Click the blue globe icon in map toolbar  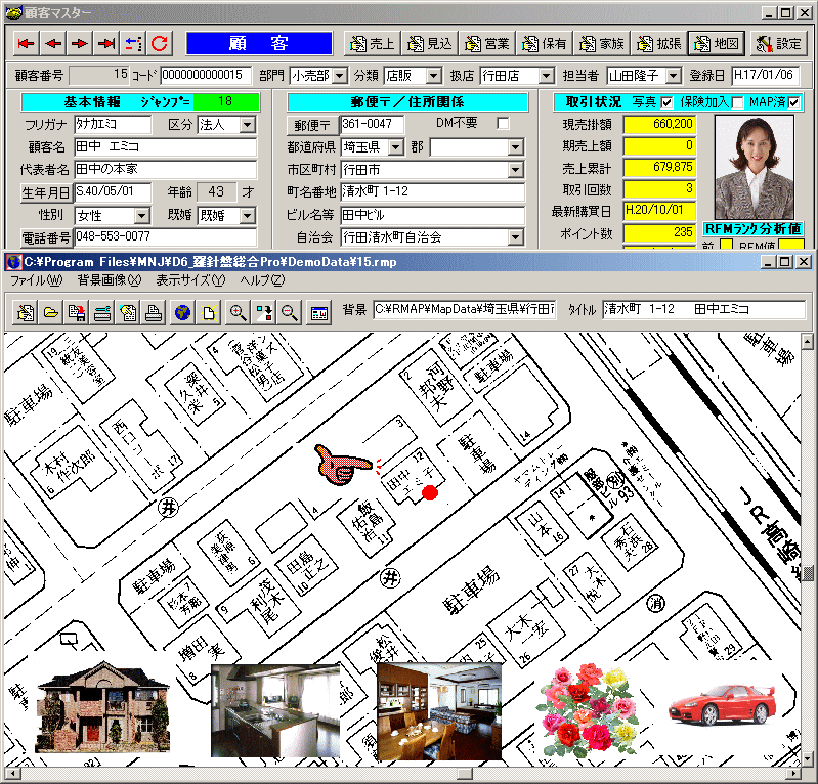[183, 312]
